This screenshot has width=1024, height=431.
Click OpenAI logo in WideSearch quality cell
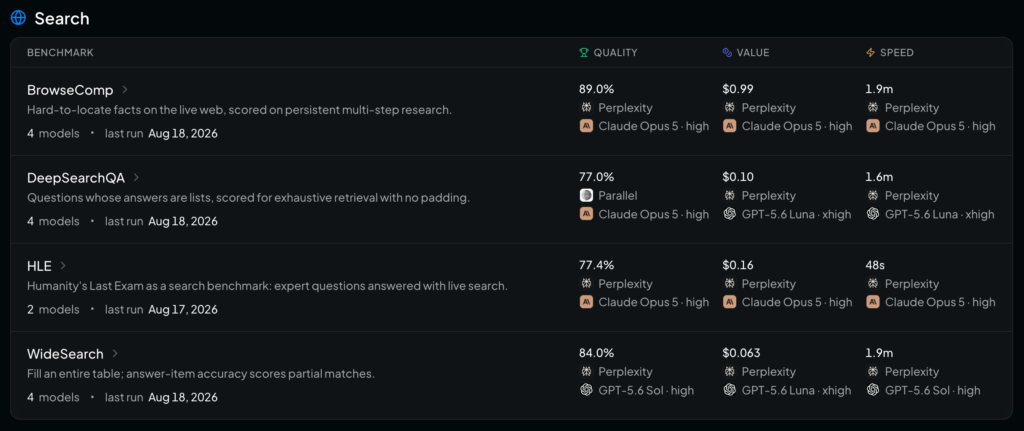(586, 390)
